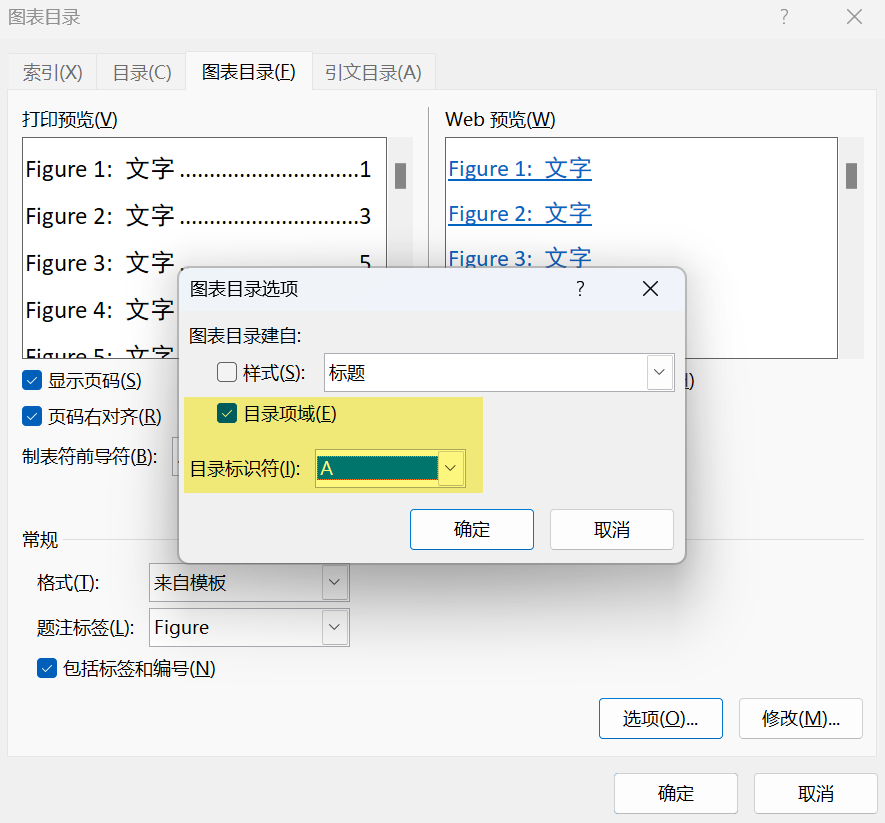Viewport: 885px width, 823px height.
Task: Click the 修改(M)... button
Action: (x=801, y=719)
